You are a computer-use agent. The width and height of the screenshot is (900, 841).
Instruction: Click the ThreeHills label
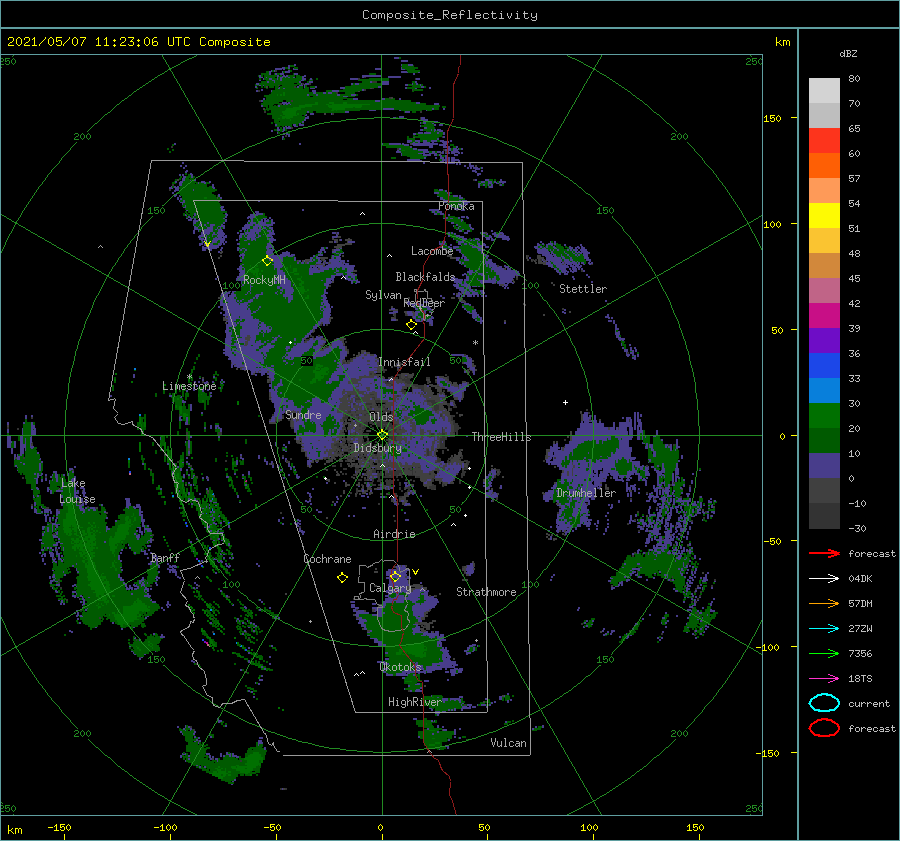(x=501, y=437)
